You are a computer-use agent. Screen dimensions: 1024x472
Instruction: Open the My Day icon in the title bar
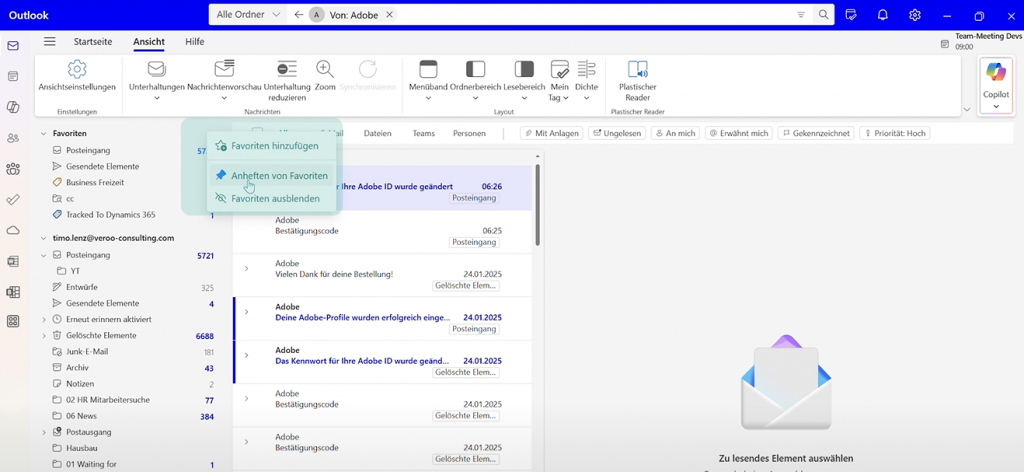pos(851,14)
